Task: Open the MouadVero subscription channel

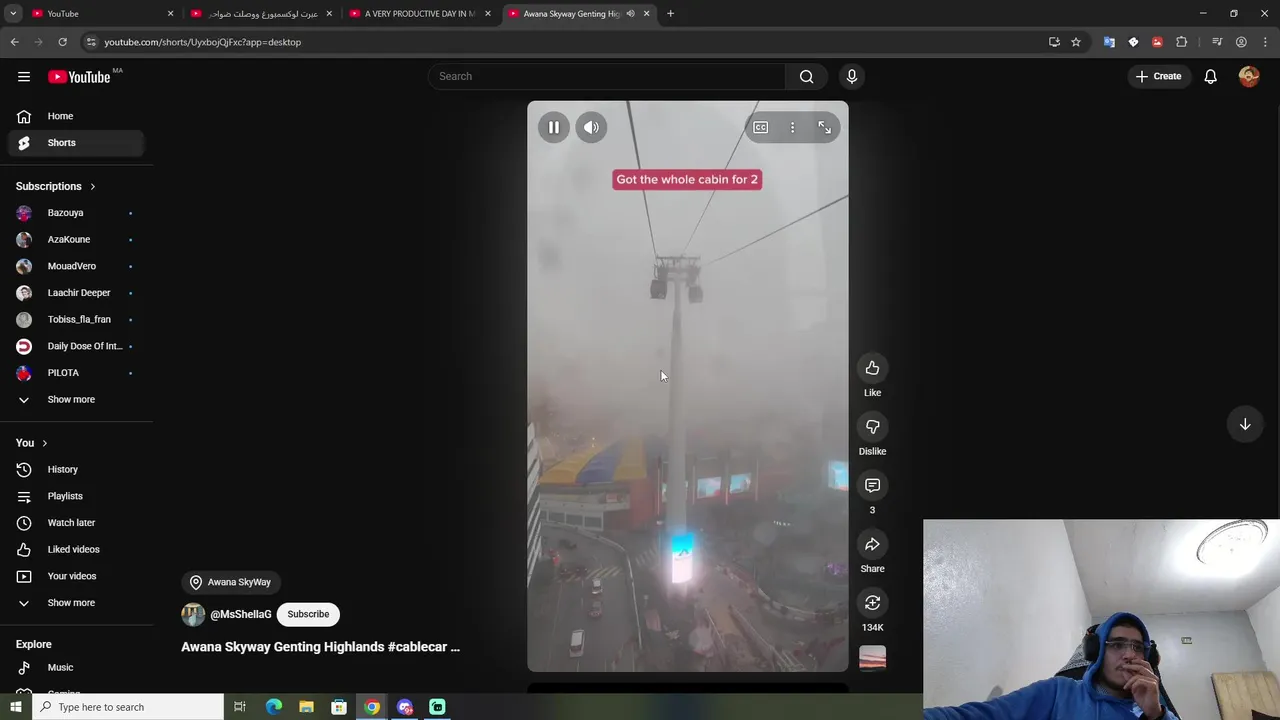Action: point(76,266)
